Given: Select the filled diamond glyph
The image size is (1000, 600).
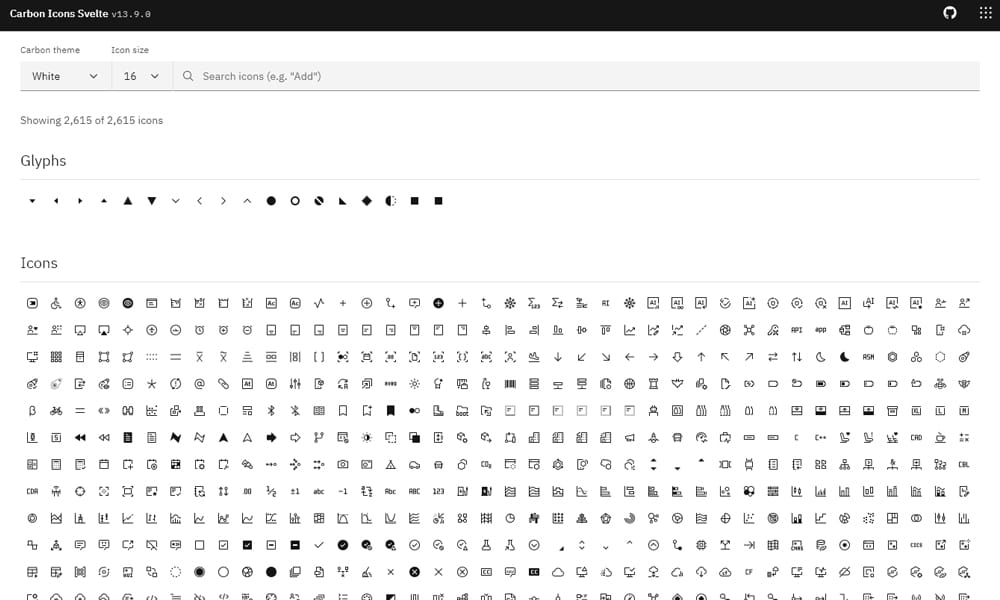Looking at the screenshot, I should coord(367,201).
